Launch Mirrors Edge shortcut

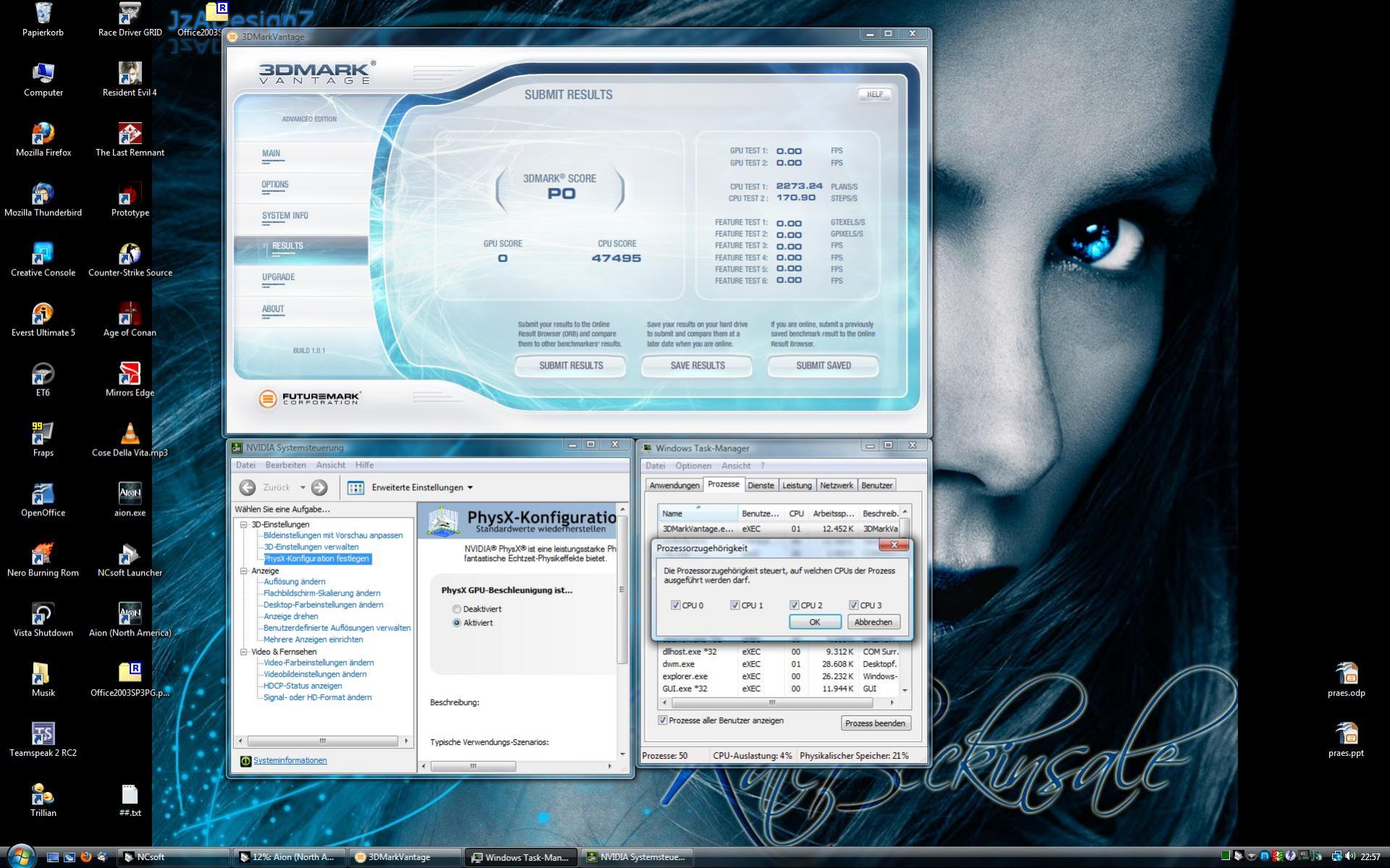130,381
